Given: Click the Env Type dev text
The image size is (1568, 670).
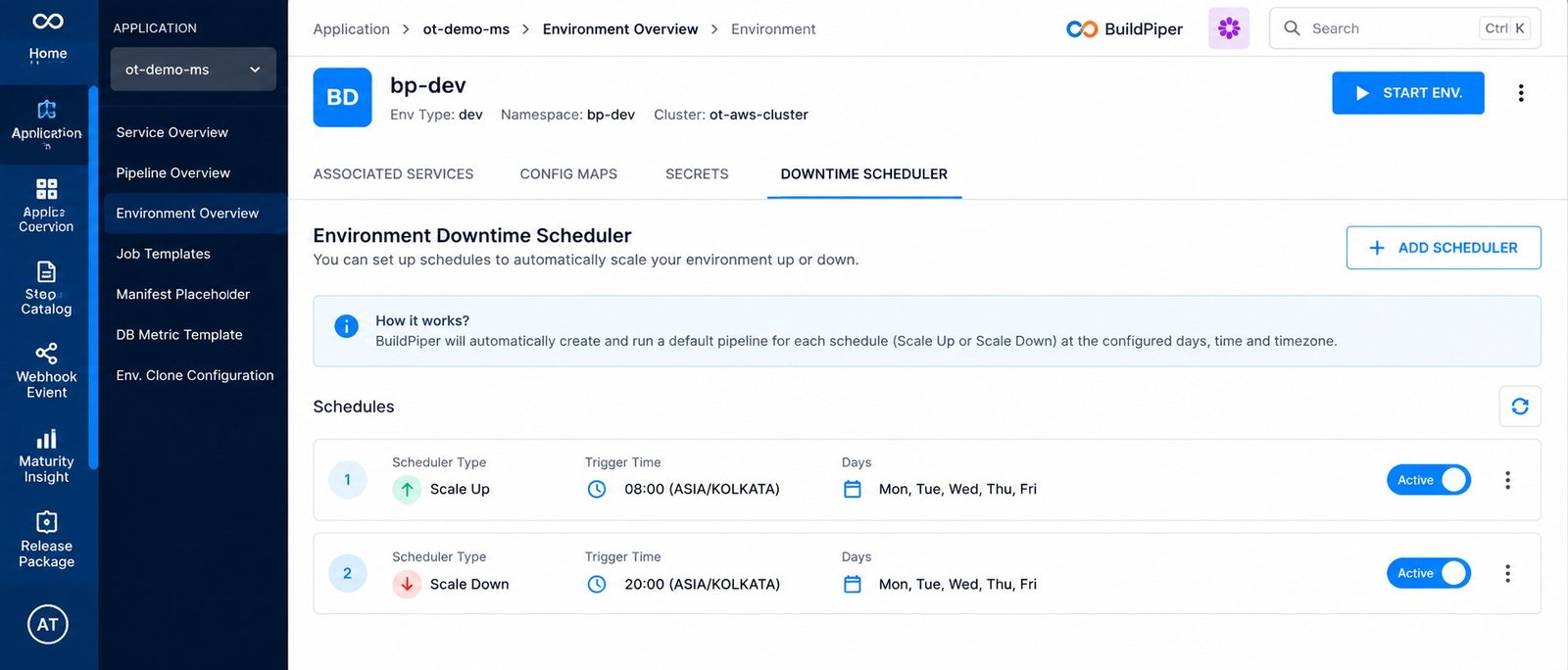Looking at the screenshot, I should pos(436,115).
